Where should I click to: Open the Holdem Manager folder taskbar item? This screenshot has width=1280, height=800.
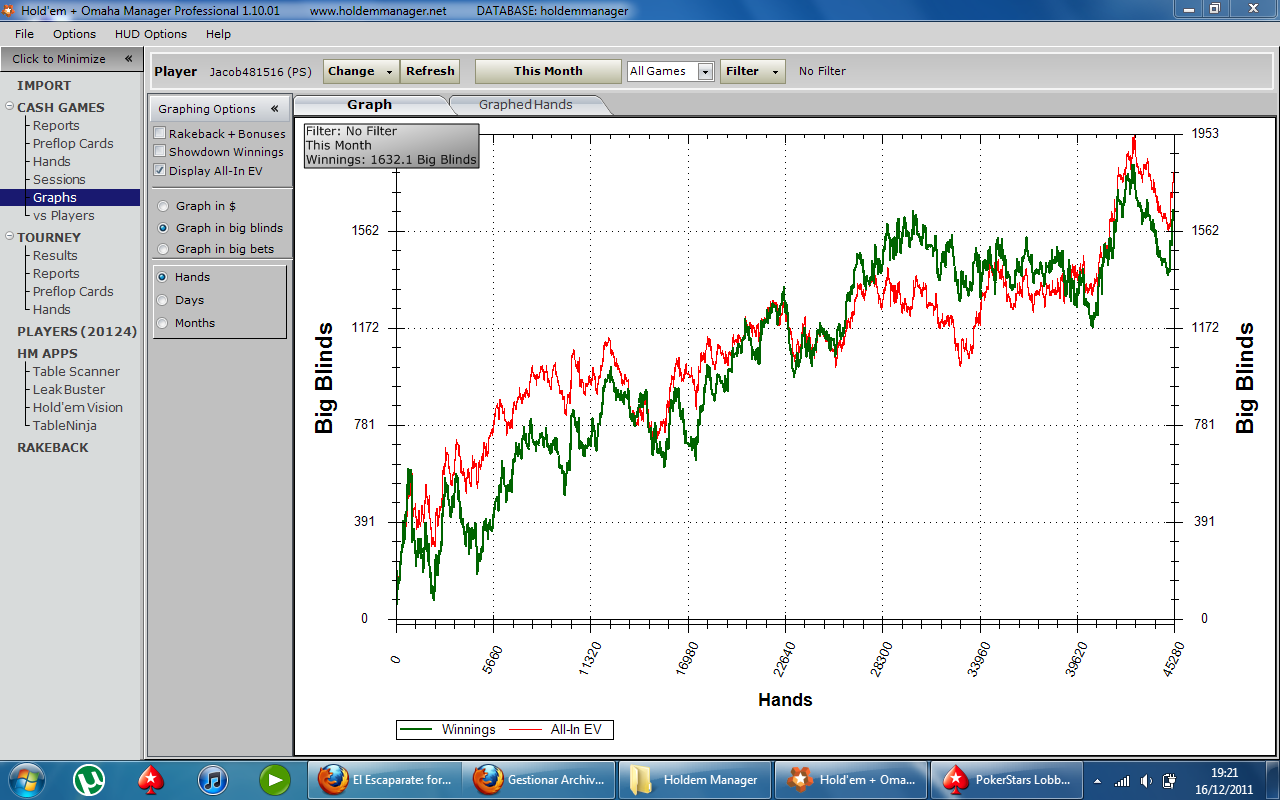coord(697,779)
